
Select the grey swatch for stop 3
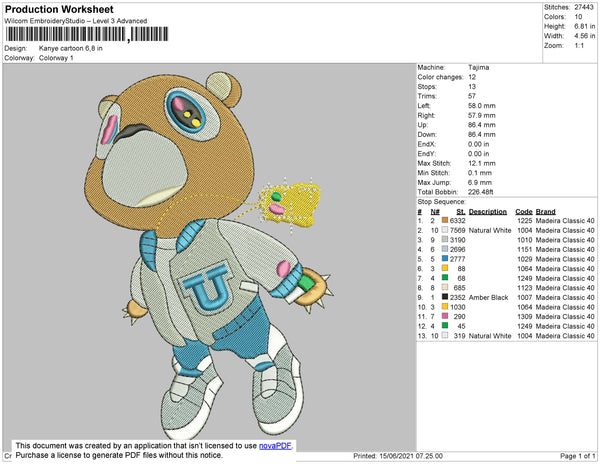[445, 239]
